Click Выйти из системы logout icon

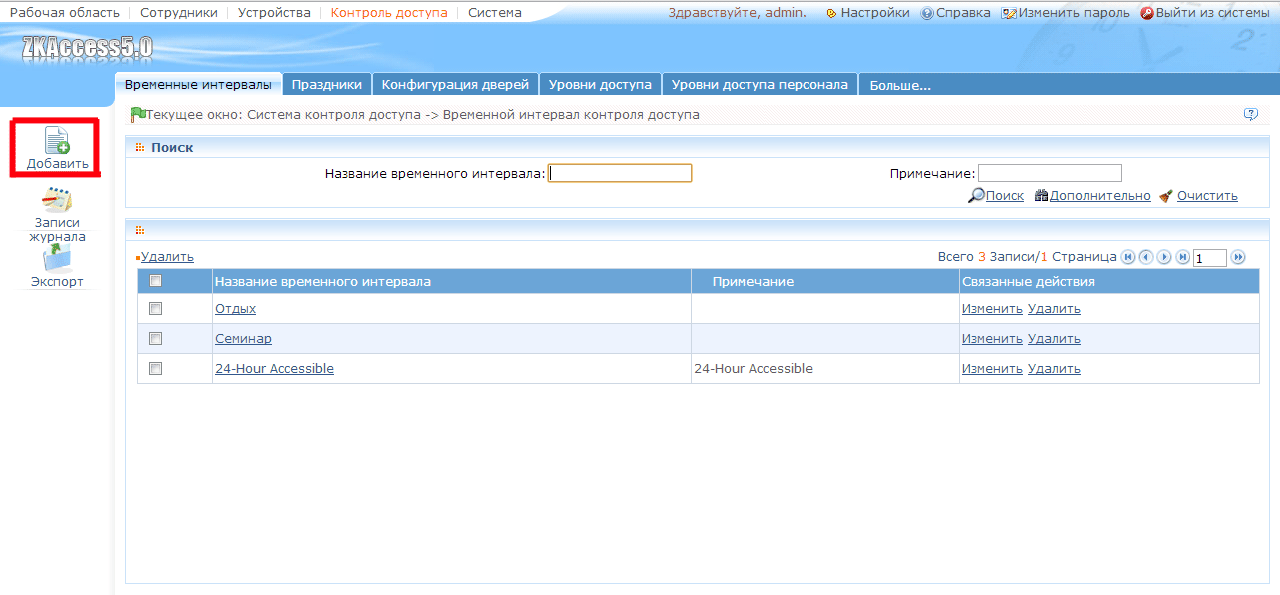coord(1147,13)
